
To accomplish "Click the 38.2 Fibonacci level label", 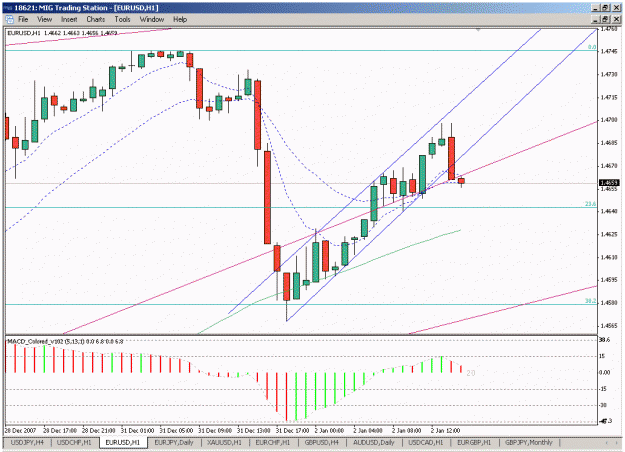I will coord(590,301).
